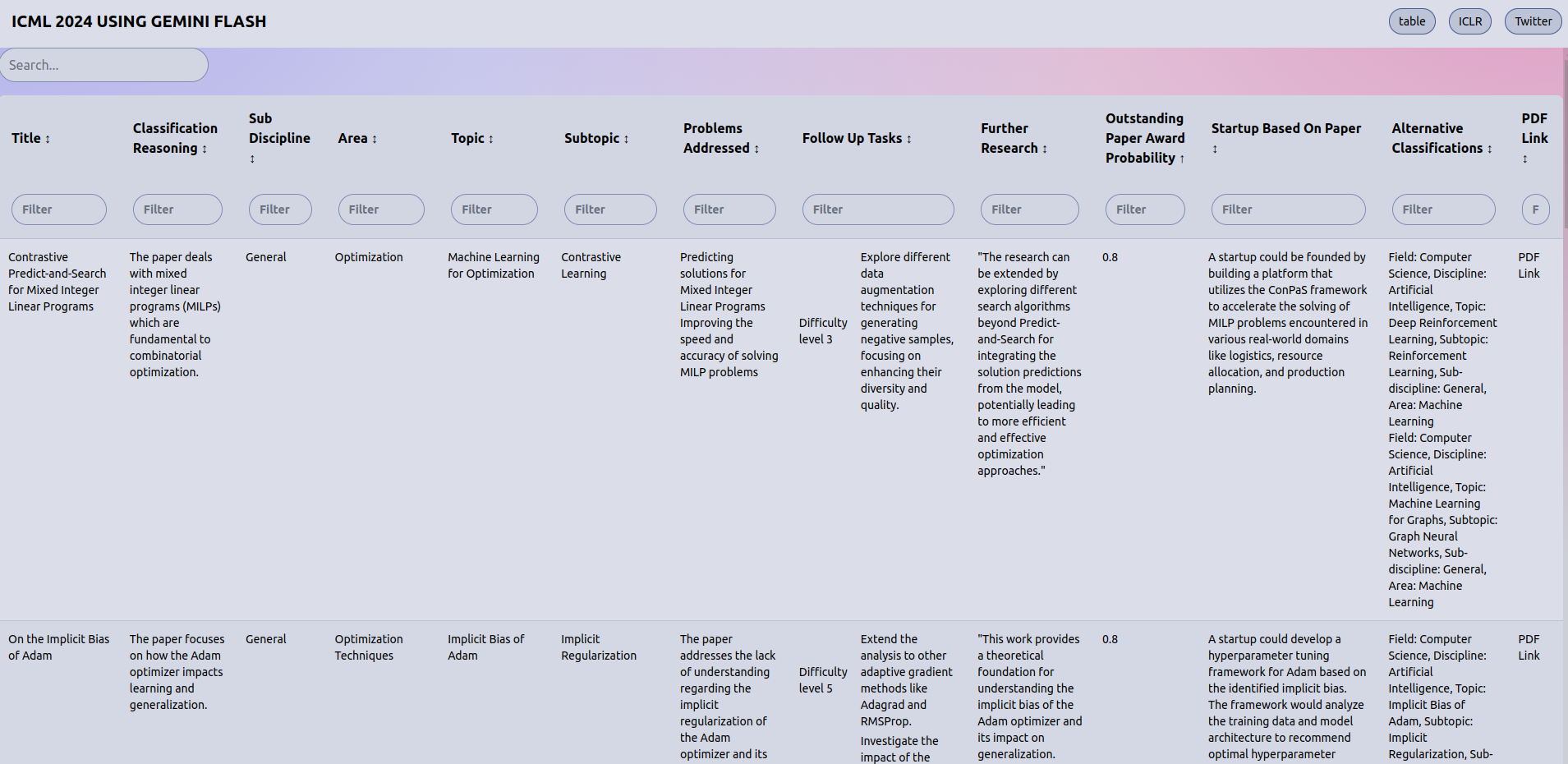This screenshot has height=764, width=1568.
Task: Click sort arrows next to Area header
Action: 375,140
